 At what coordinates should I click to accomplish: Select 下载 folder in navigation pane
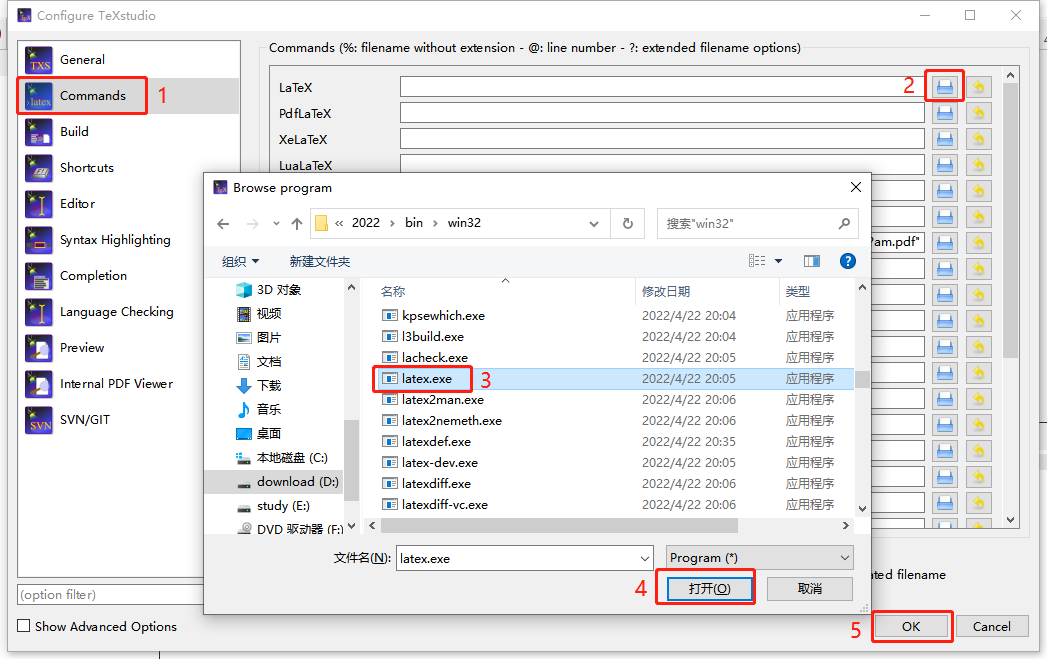pyautogui.click(x=259, y=386)
